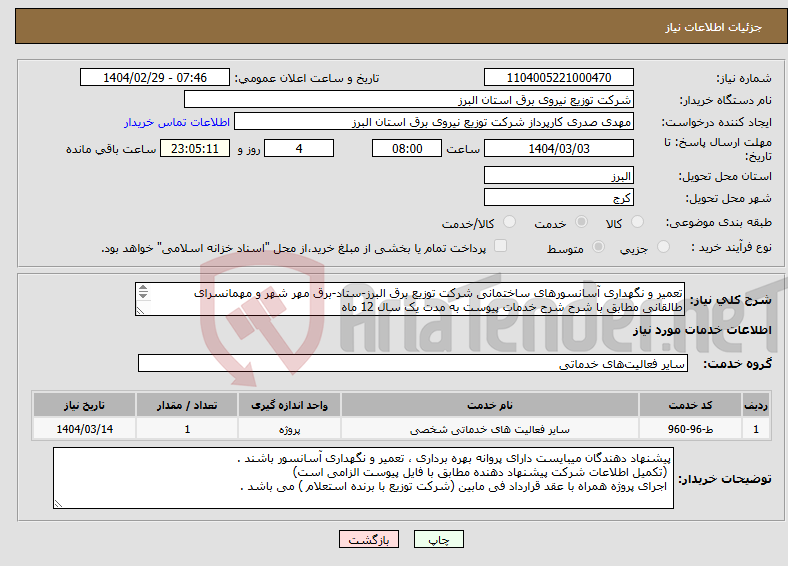Click the شهر محل تحویل field کرج
This screenshot has height=566, width=788.
click(x=558, y=198)
